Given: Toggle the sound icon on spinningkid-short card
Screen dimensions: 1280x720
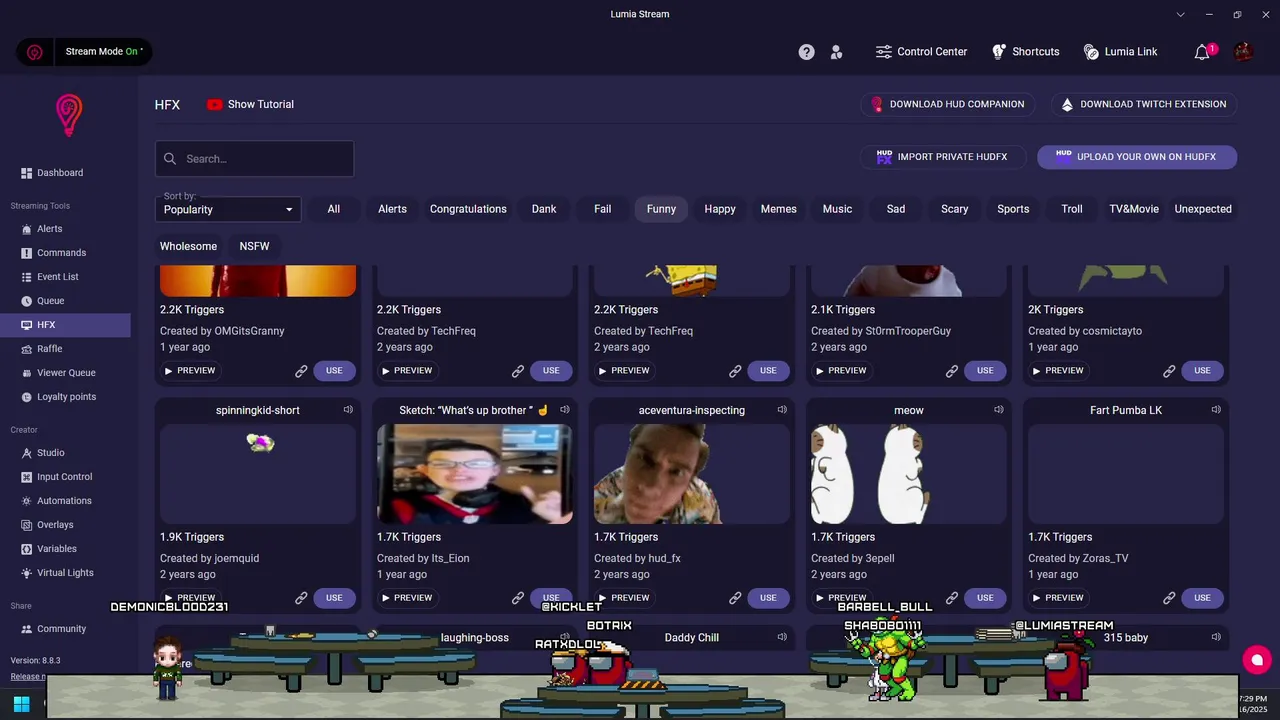Looking at the screenshot, I should click(348, 410).
